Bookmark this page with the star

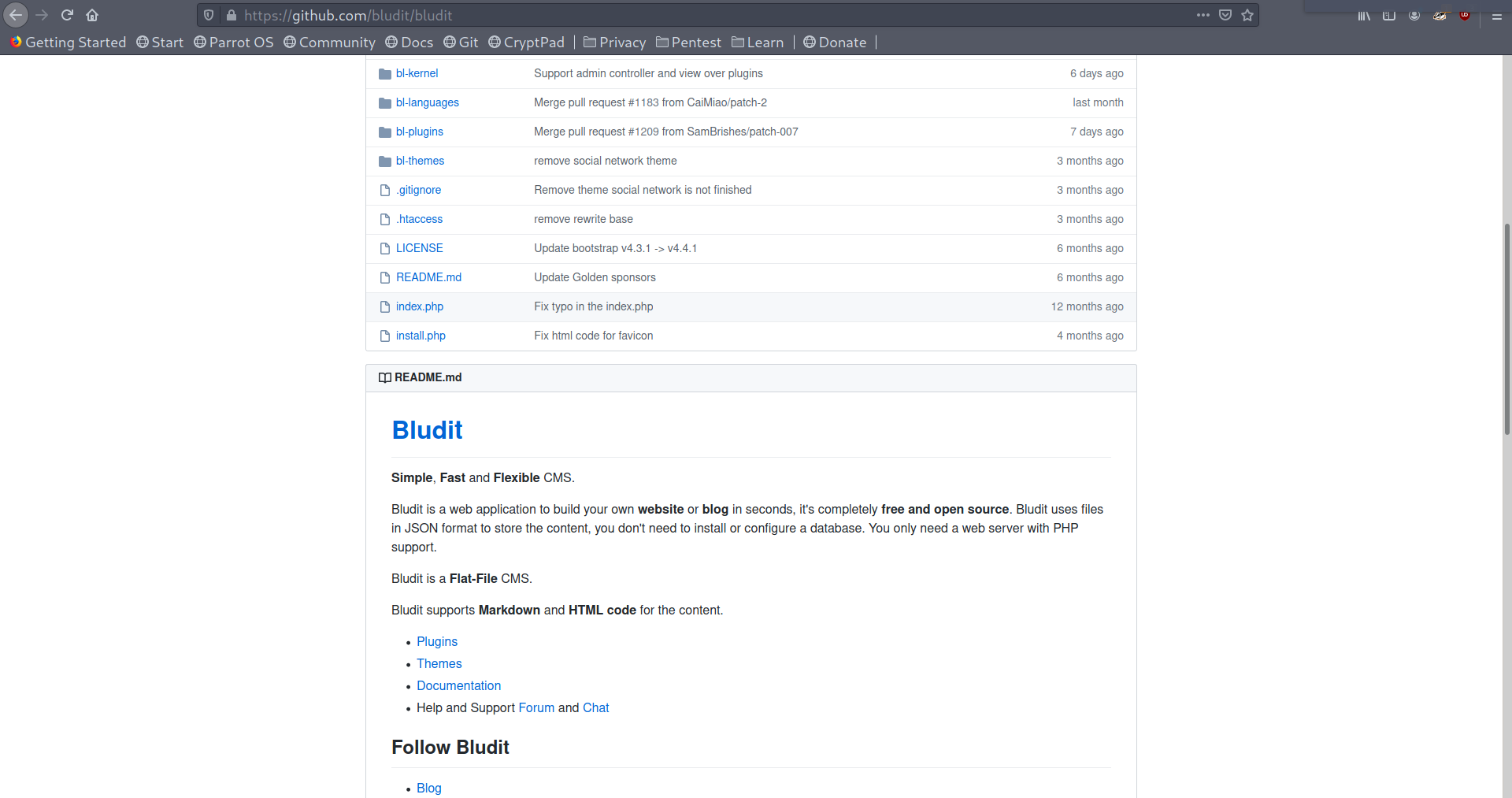click(1247, 15)
